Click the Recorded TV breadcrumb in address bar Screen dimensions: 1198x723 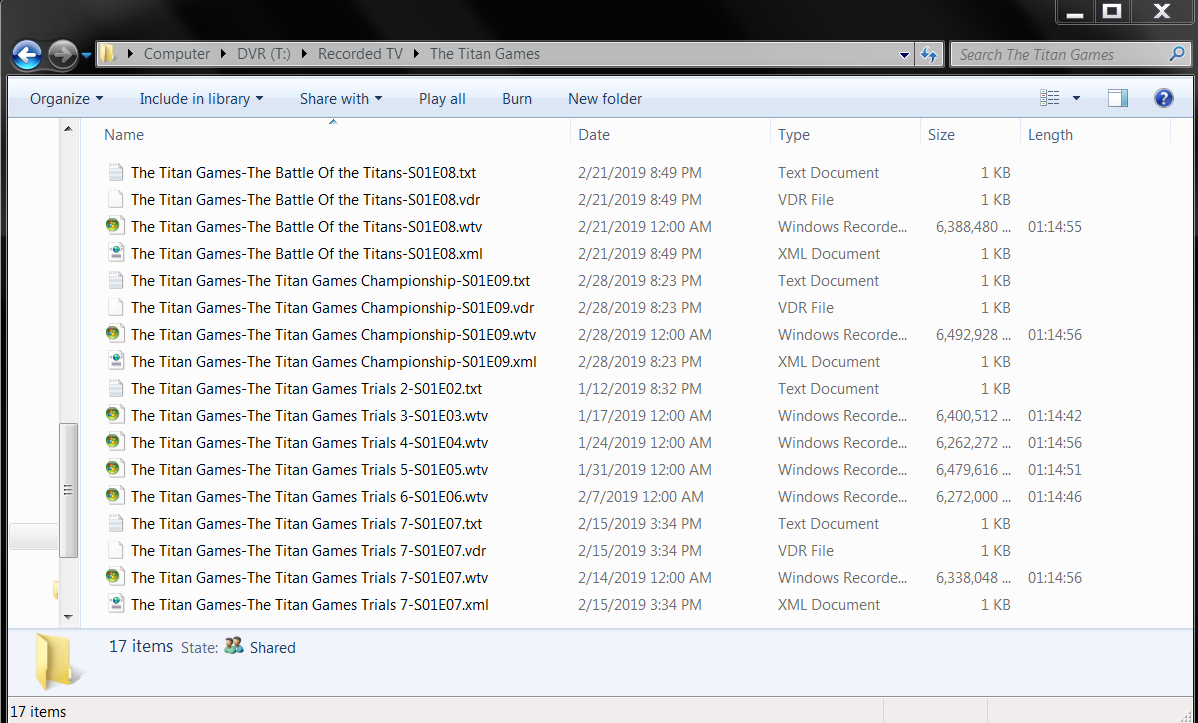pos(360,54)
